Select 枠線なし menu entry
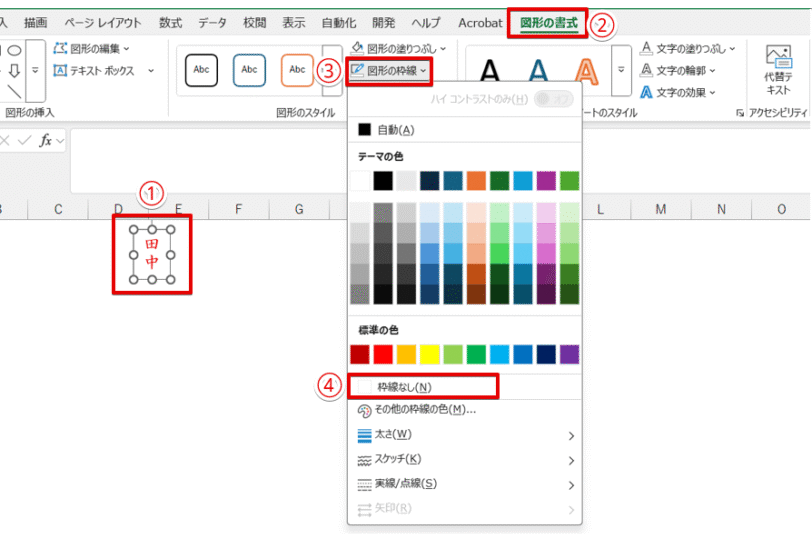This screenshot has width=812, height=539. pyautogui.click(x=423, y=387)
